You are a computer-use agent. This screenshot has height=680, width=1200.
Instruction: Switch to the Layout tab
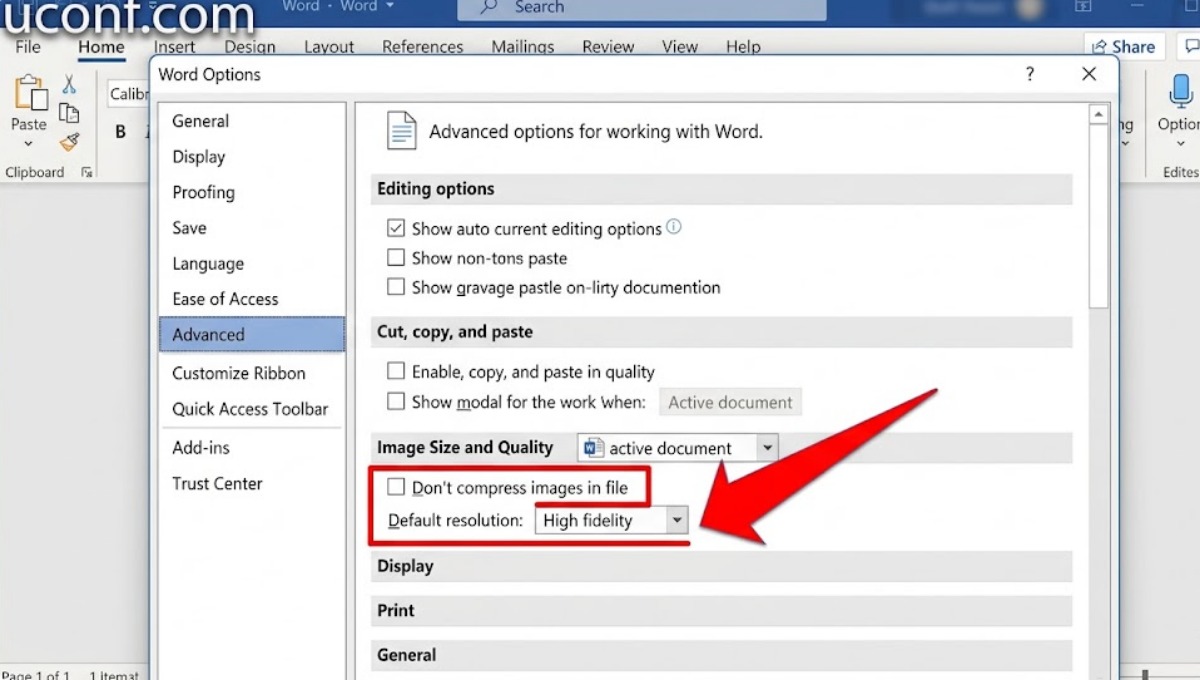coord(329,47)
